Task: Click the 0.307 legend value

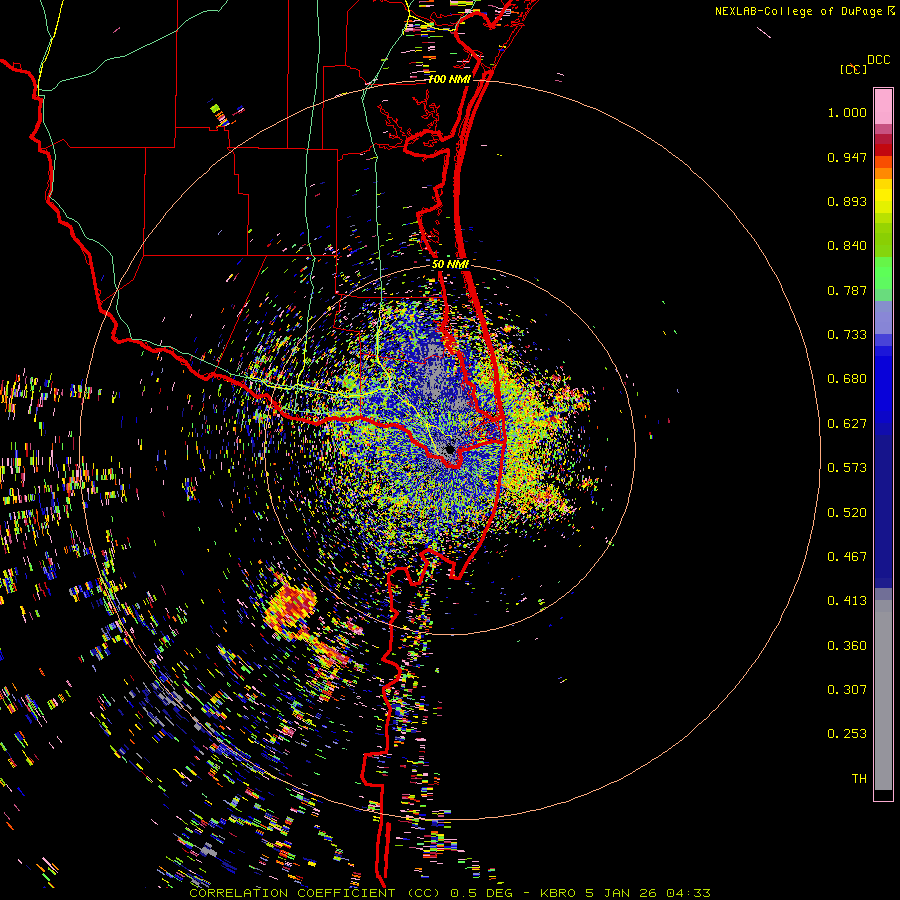Action: click(x=847, y=690)
